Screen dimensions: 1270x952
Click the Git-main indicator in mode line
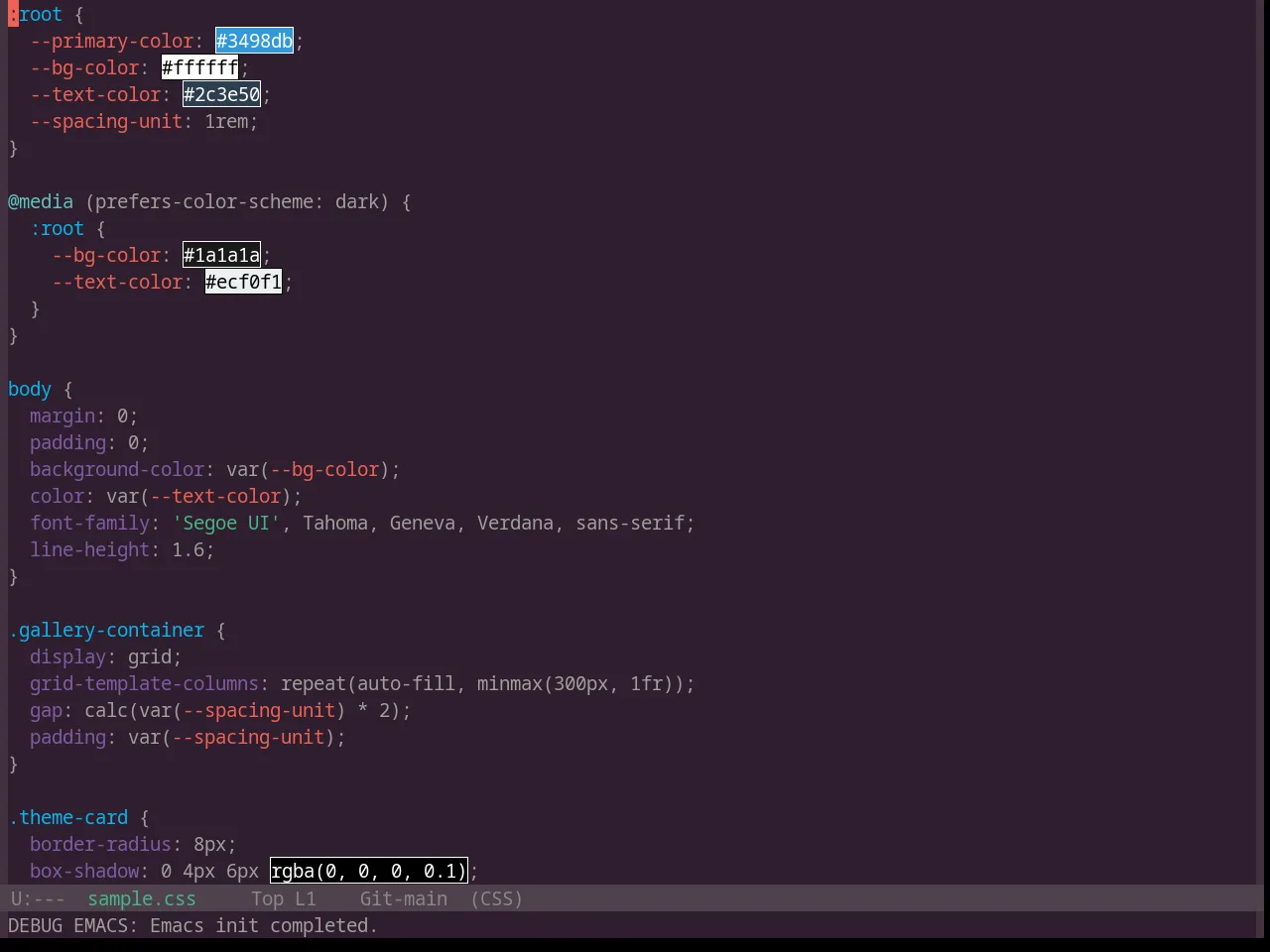pos(404,898)
